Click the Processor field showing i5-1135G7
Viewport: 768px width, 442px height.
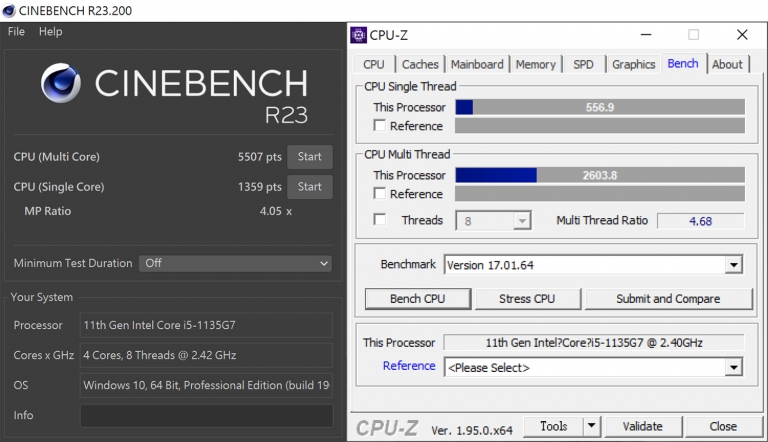(206, 325)
